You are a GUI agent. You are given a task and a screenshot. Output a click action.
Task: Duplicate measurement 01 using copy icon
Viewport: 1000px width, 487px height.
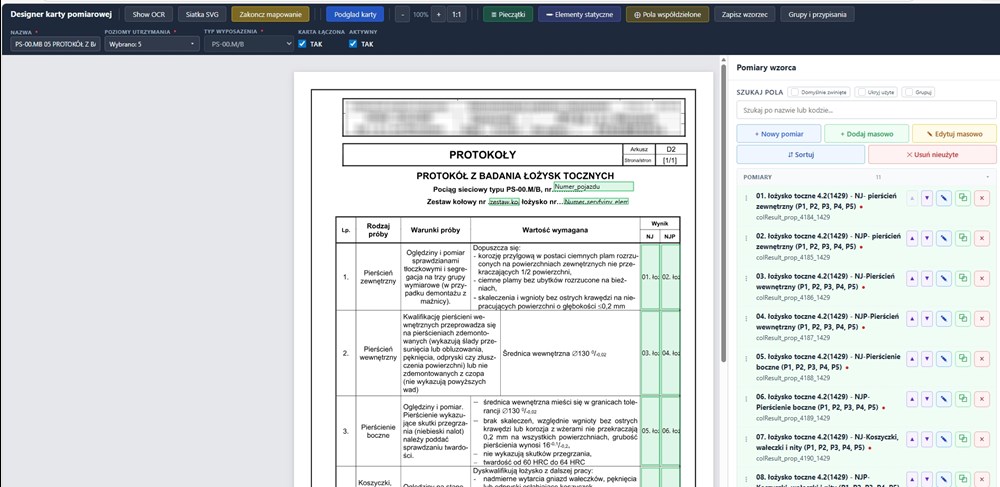click(963, 198)
